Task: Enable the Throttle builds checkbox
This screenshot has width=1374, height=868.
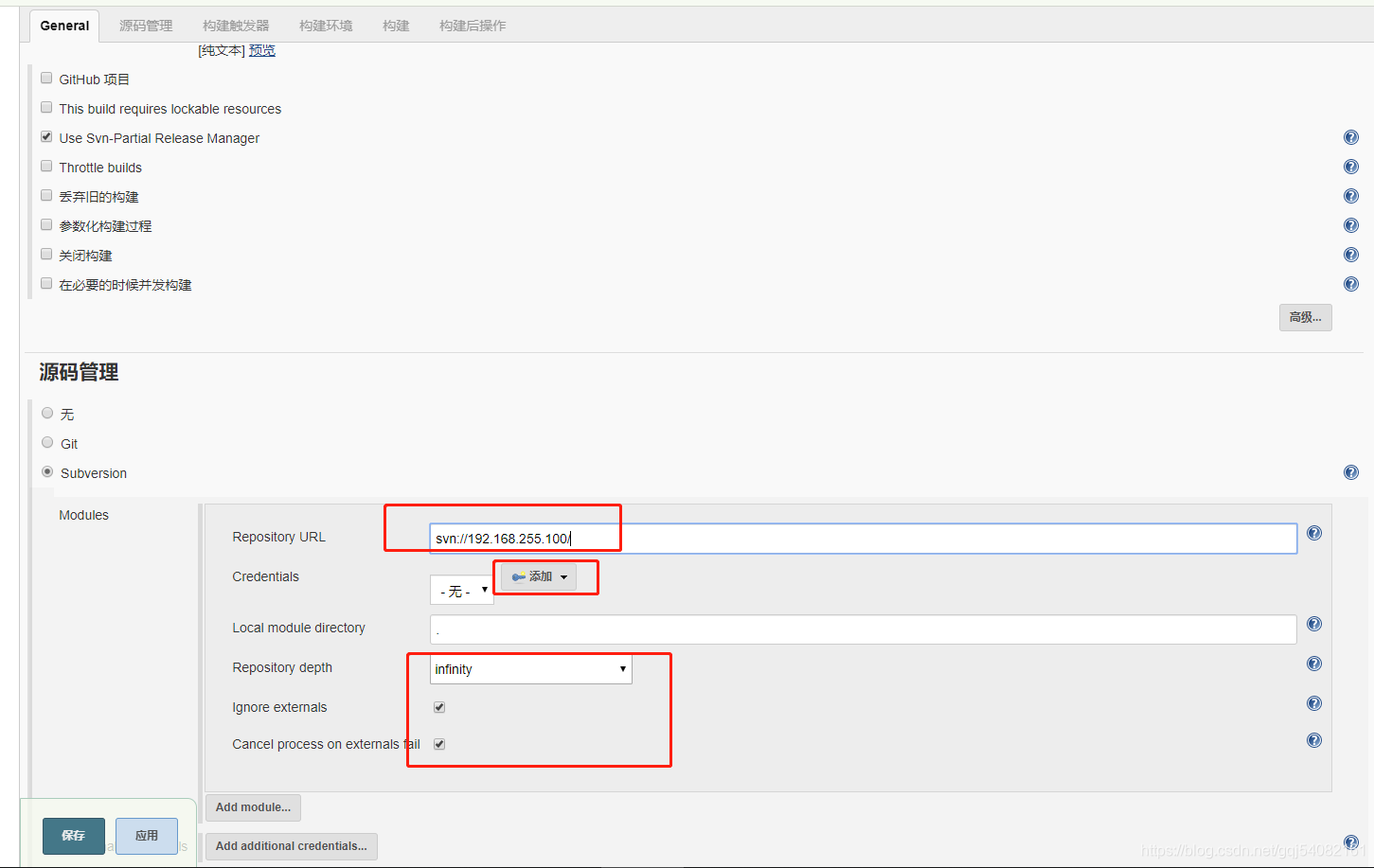Action: (x=46, y=167)
